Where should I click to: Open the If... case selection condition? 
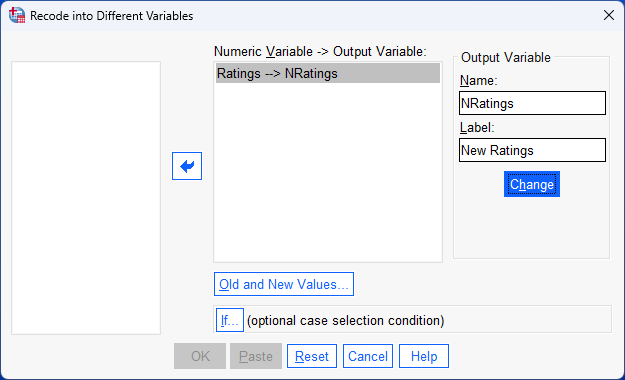pos(230,320)
